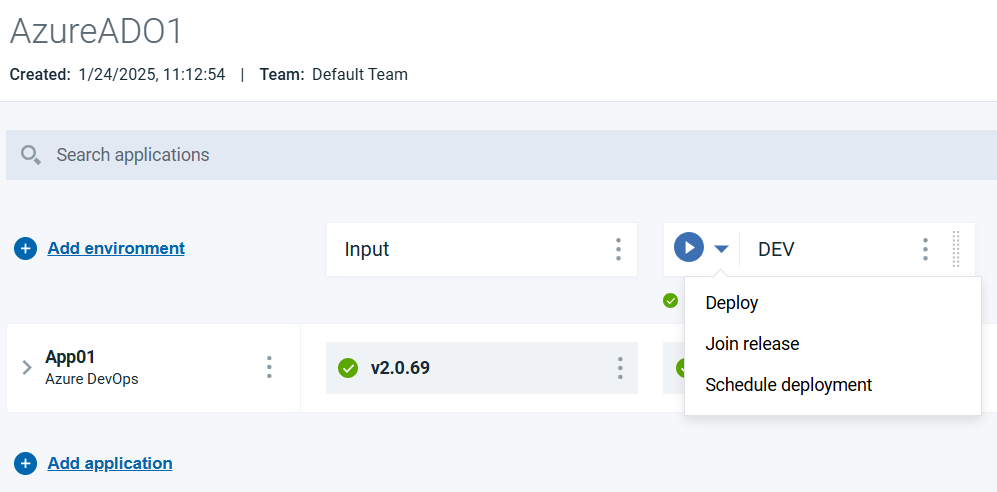Choose Join release menu option
Image resolution: width=997 pixels, height=492 pixels.
[x=752, y=344]
